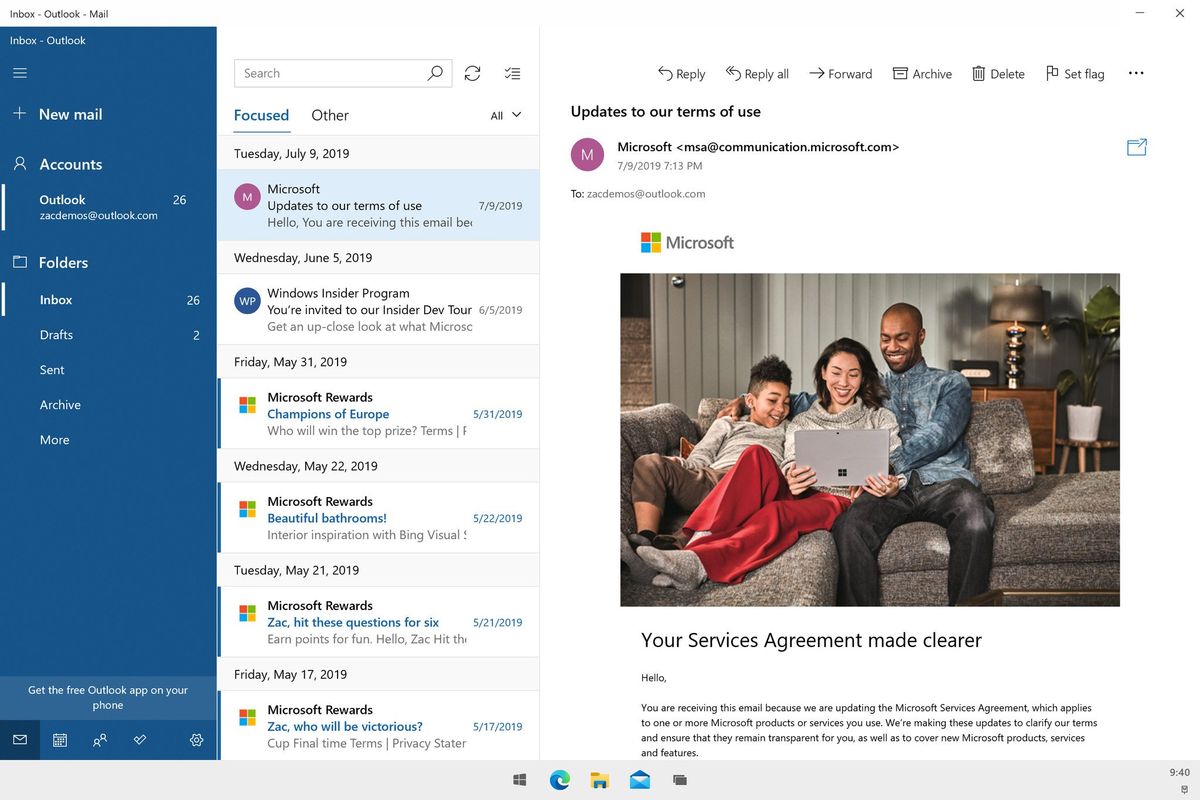Screen dimensions: 1200x800
Task: Open the notification center icon
Action: (1184, 789)
